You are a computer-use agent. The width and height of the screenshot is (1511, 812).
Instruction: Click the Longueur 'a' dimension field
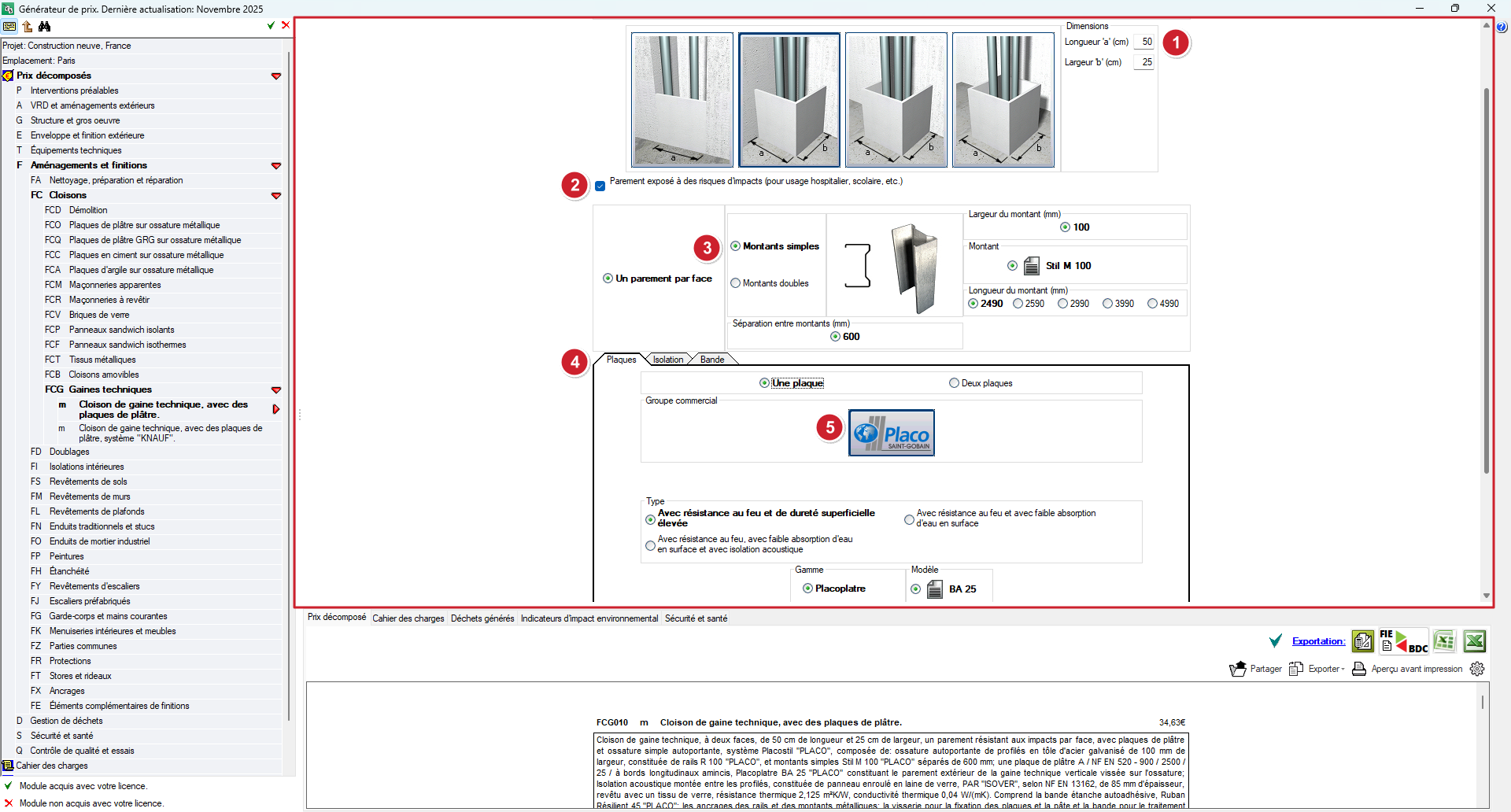click(x=1144, y=42)
